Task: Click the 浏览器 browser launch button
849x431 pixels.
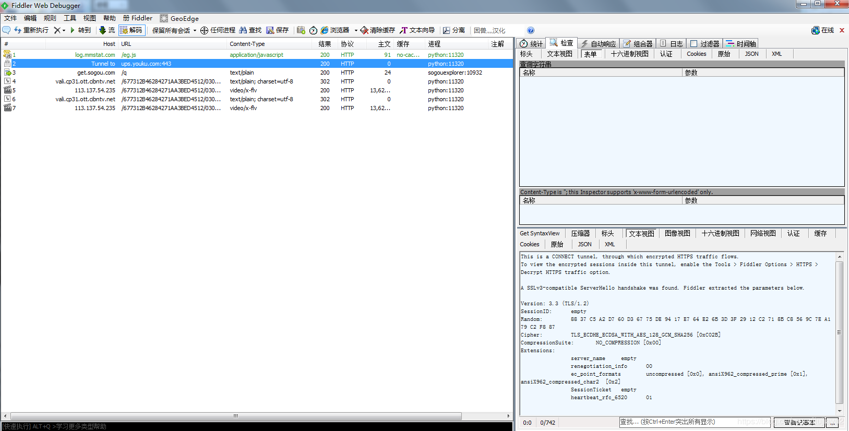Action: click(335, 30)
